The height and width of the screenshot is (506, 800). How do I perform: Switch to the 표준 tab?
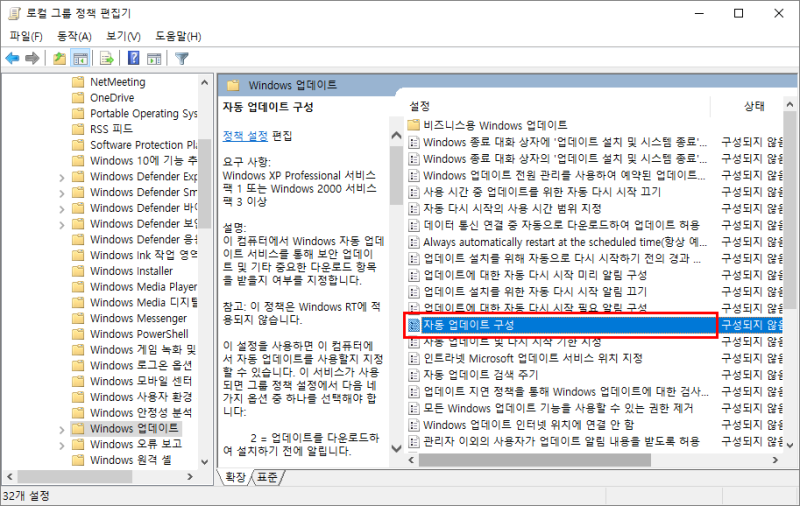coord(267,477)
